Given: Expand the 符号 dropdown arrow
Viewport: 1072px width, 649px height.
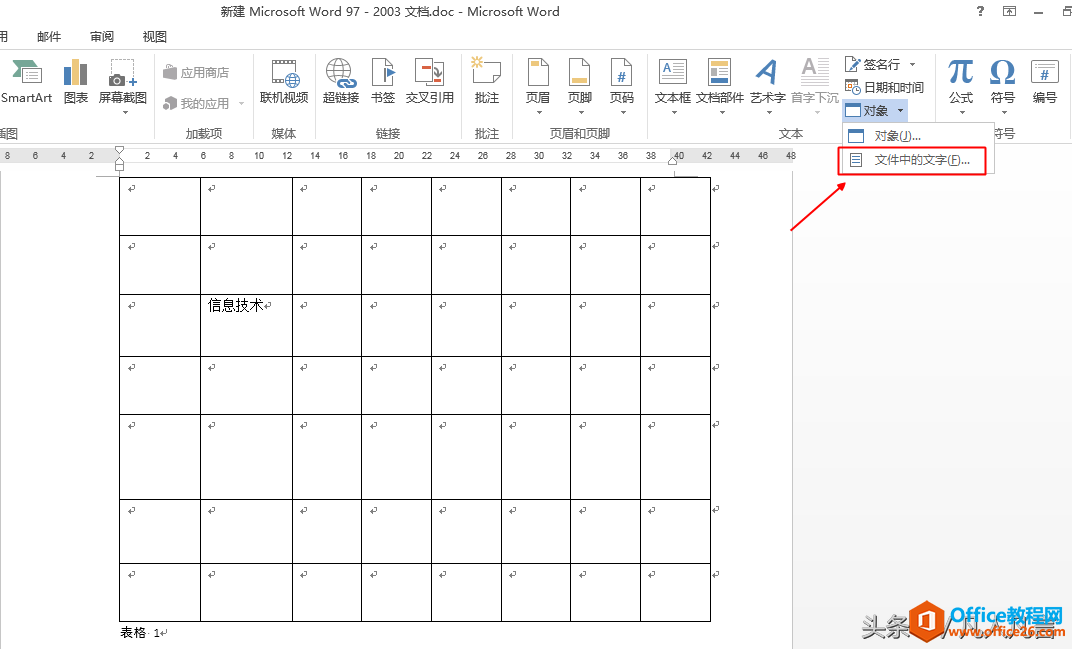Looking at the screenshot, I should pos(1004,112).
